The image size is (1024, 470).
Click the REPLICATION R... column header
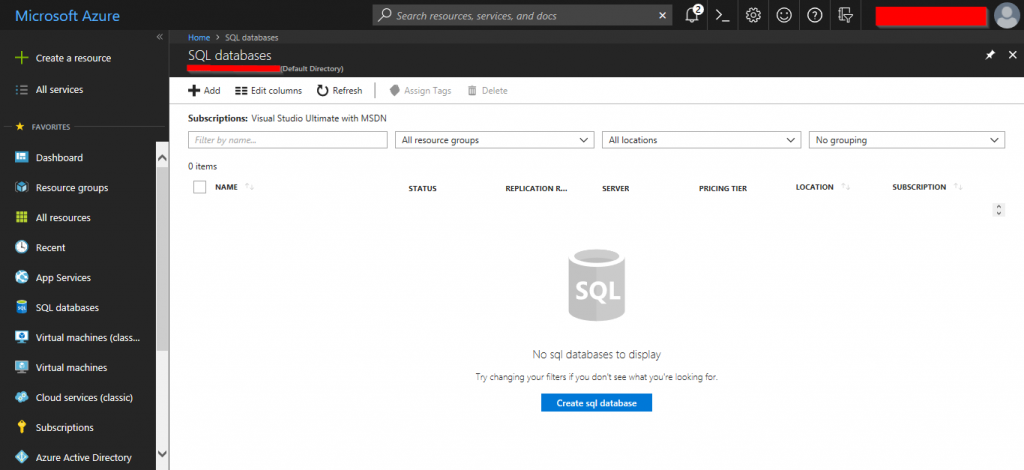(x=537, y=188)
